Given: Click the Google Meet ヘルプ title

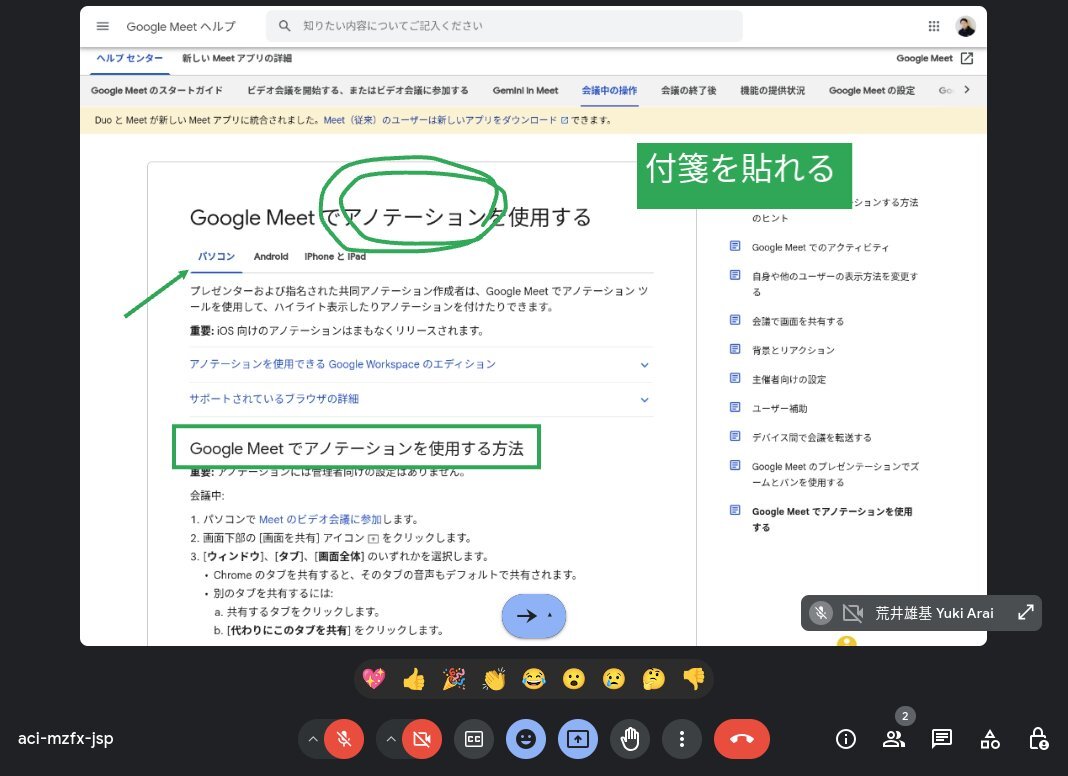Looking at the screenshot, I should tap(181, 27).
